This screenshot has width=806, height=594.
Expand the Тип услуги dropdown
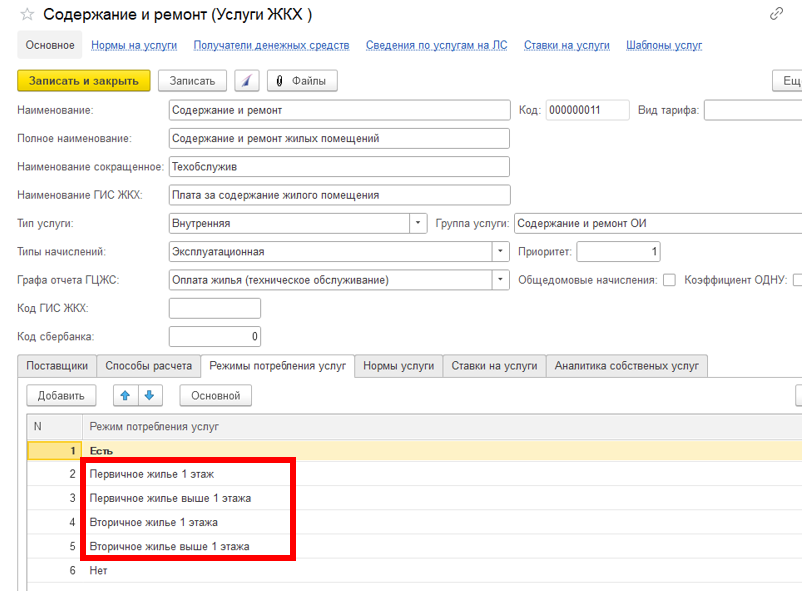[419, 223]
